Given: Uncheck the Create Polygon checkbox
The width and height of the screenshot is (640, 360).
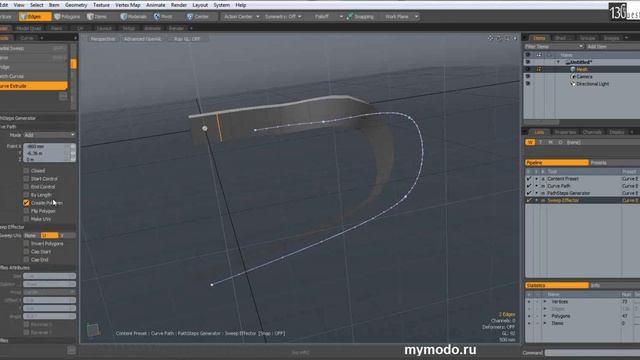Looking at the screenshot, I should 26,203.
